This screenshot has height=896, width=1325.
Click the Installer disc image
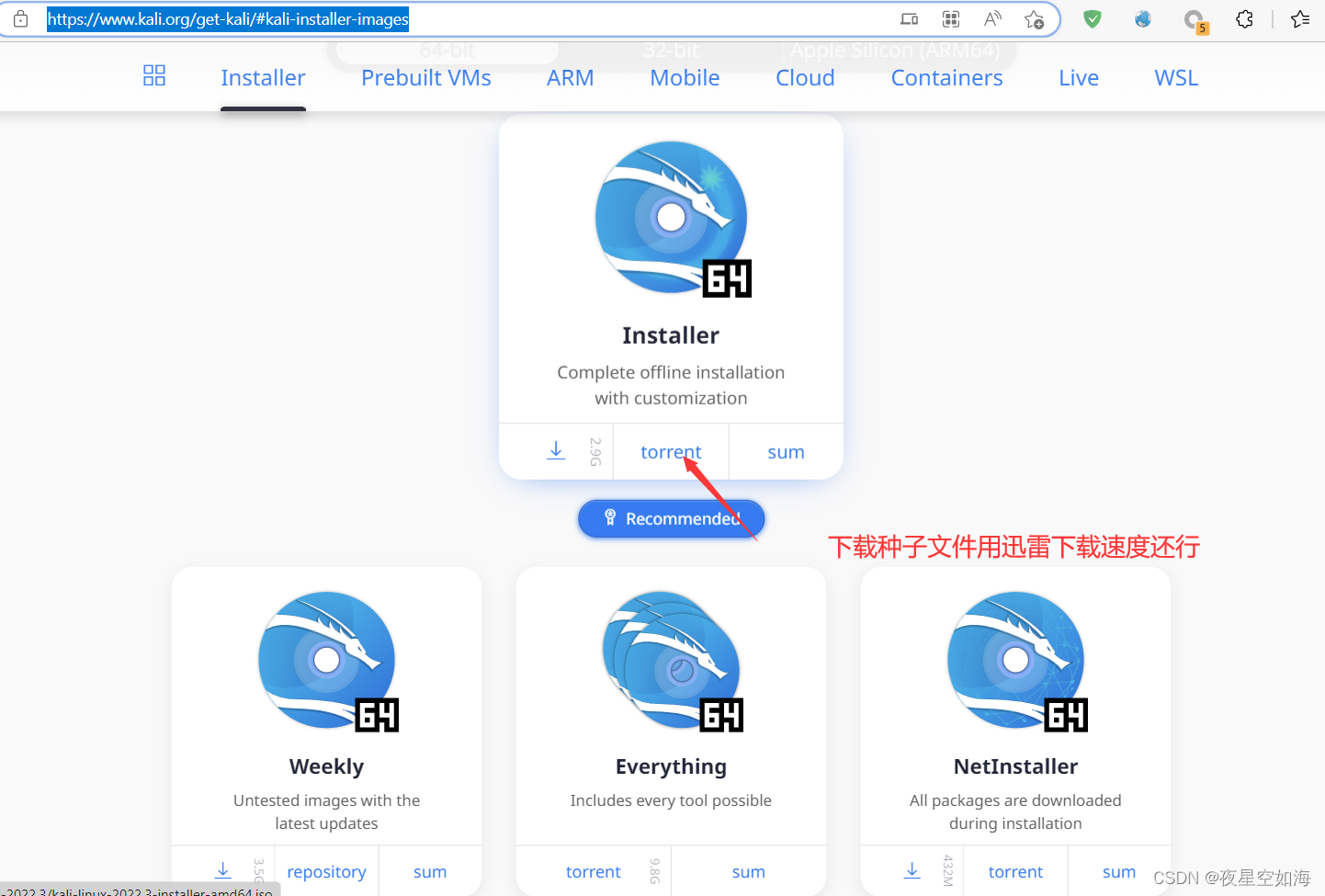673,219
